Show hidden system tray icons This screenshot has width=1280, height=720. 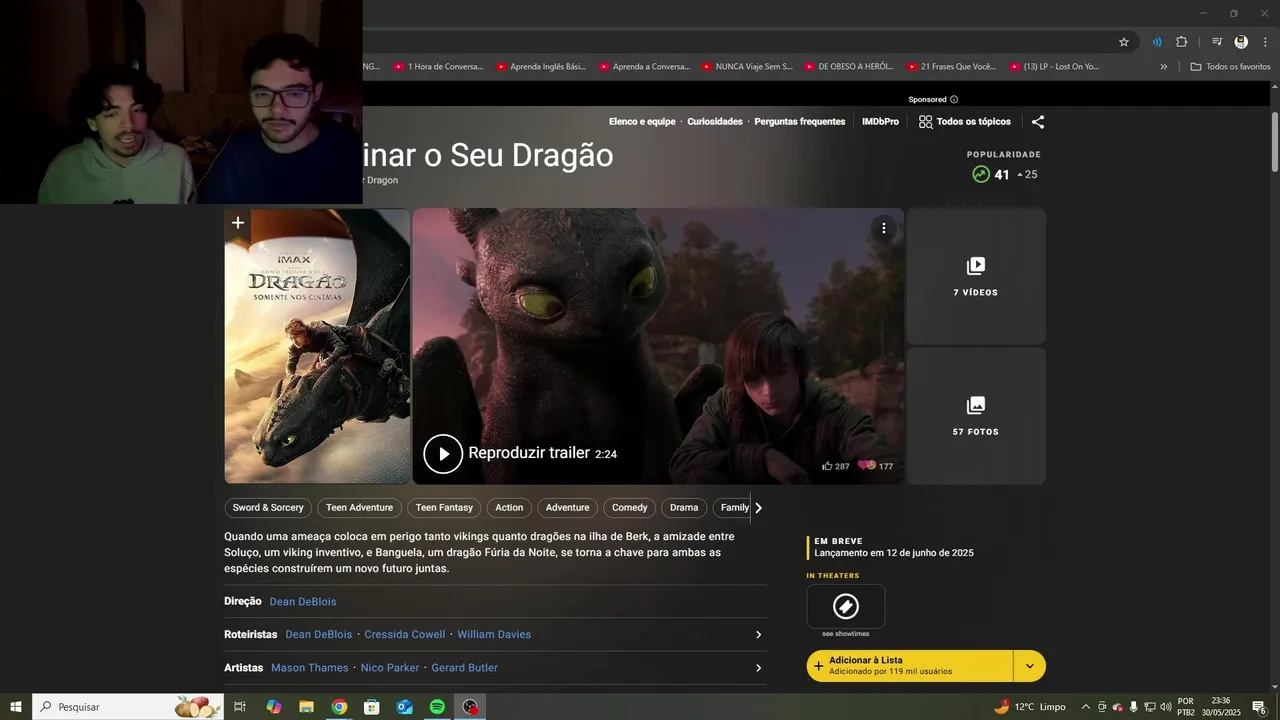pos(1086,707)
